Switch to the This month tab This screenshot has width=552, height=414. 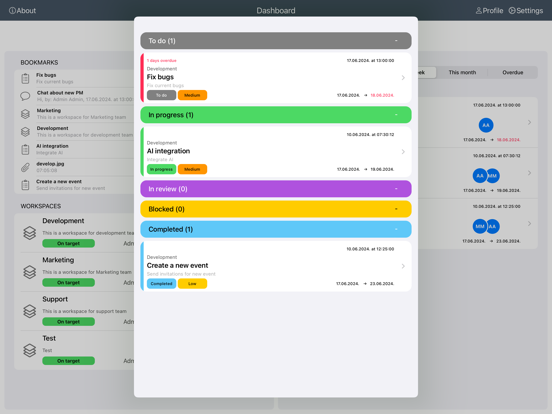[x=462, y=73]
